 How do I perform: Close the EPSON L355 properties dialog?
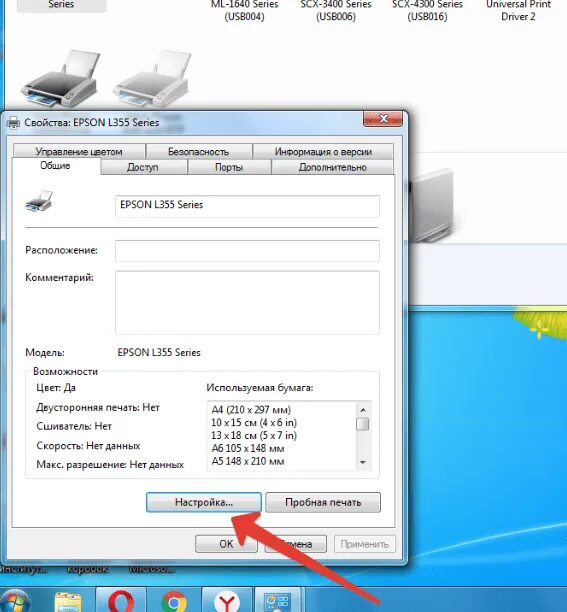coord(383,119)
